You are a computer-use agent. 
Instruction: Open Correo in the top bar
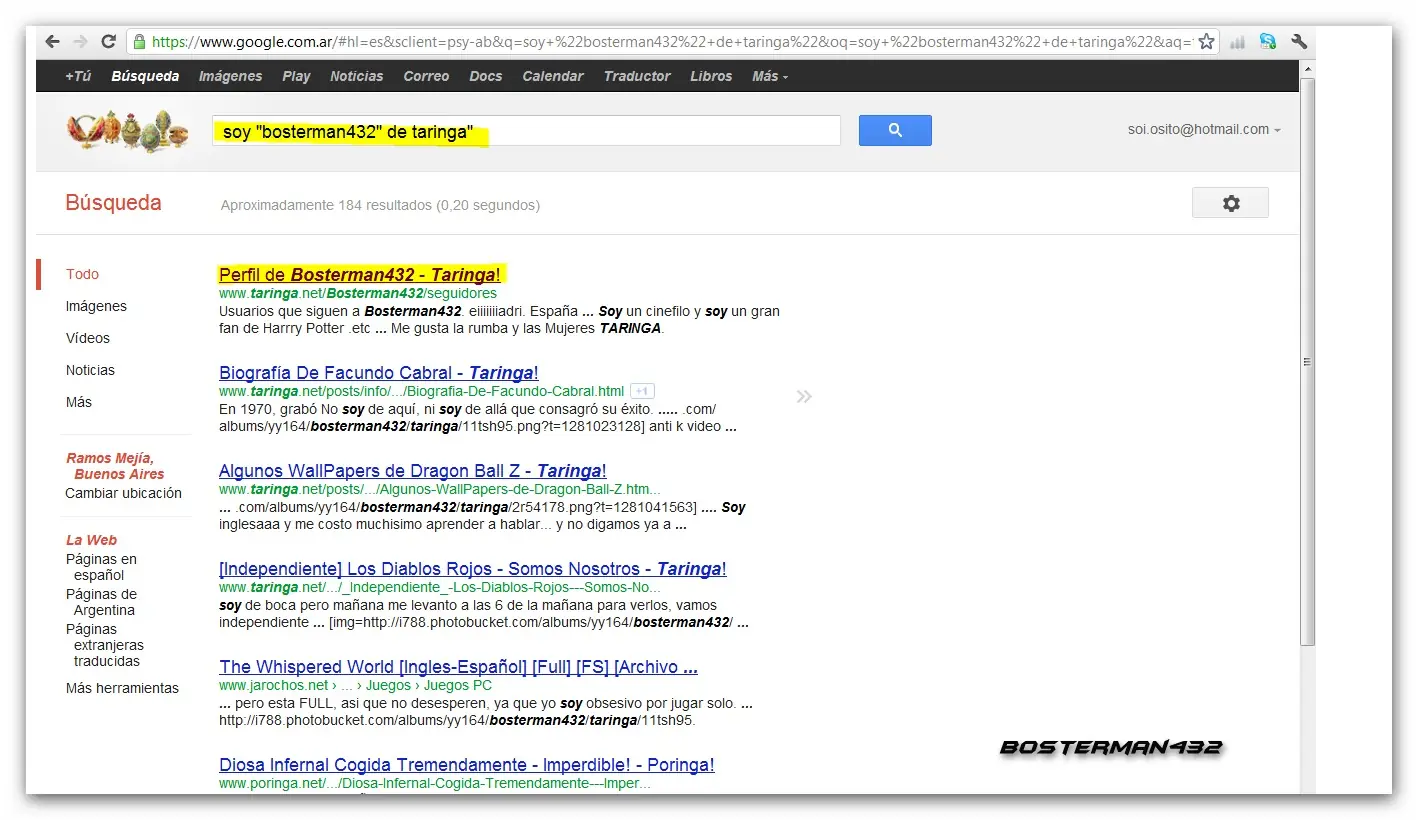[426, 76]
